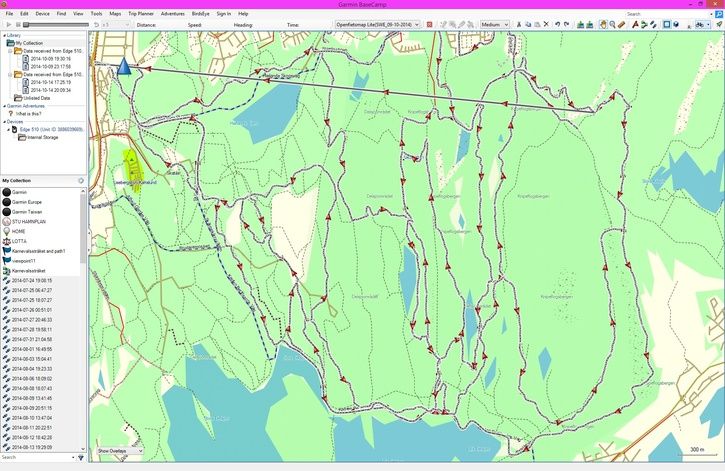Open the activity profile binoculars dropdown
Image resolution: width=725 pixels, height=471 pixels.
(702, 24)
